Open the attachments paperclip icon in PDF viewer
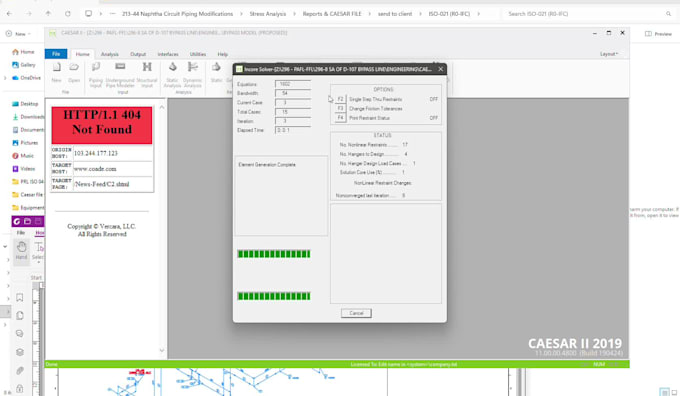Image resolution: width=680 pixels, height=396 pixels. click(x=20, y=370)
